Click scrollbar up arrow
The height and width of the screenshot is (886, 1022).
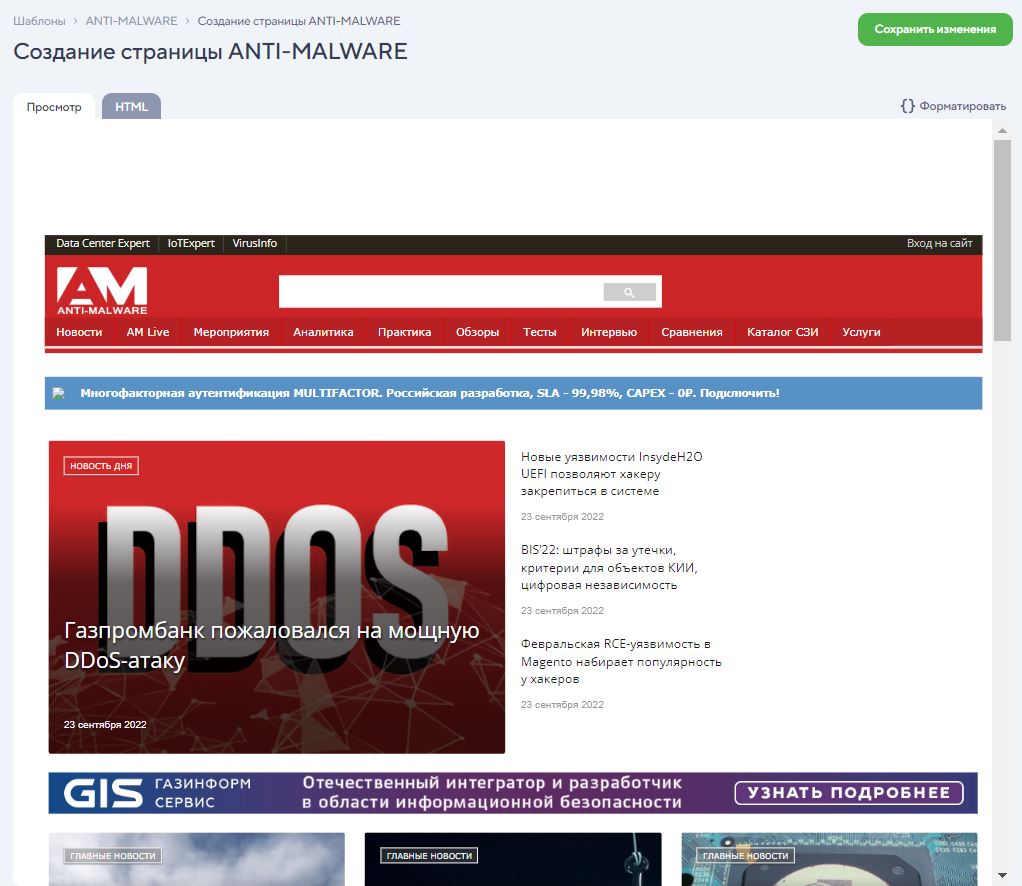tap(1002, 131)
